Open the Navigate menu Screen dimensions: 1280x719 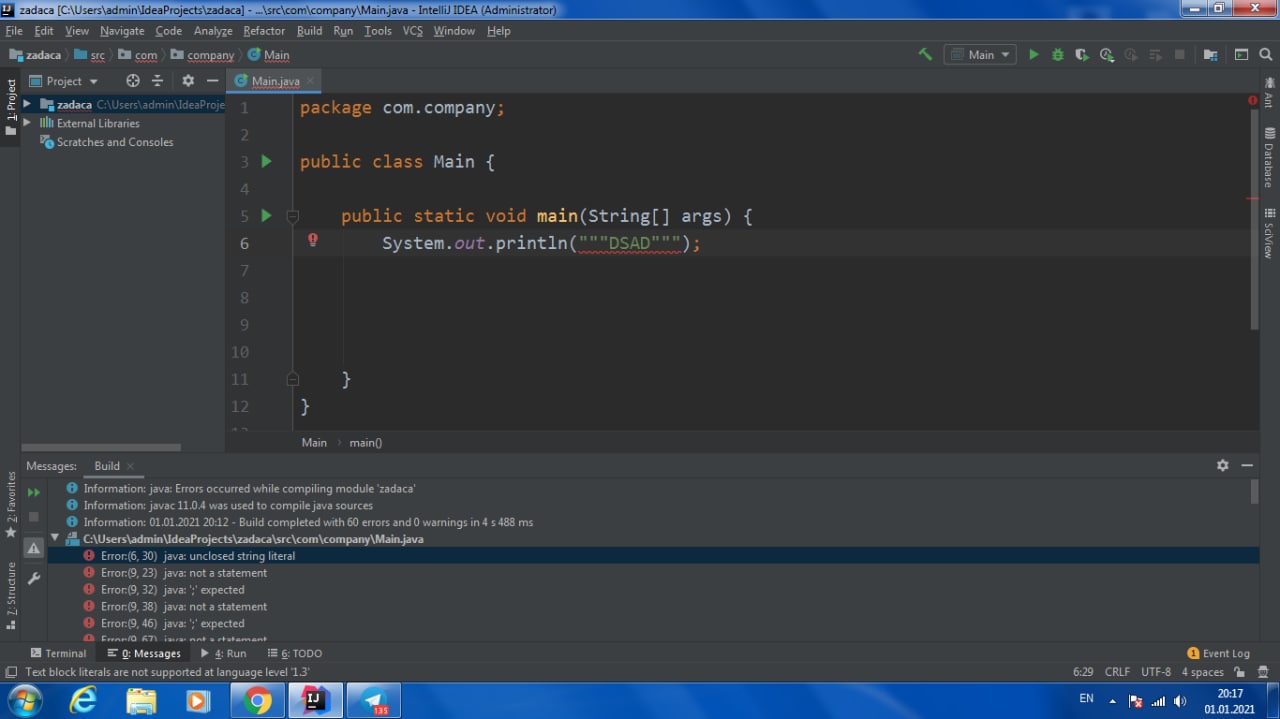click(x=122, y=31)
